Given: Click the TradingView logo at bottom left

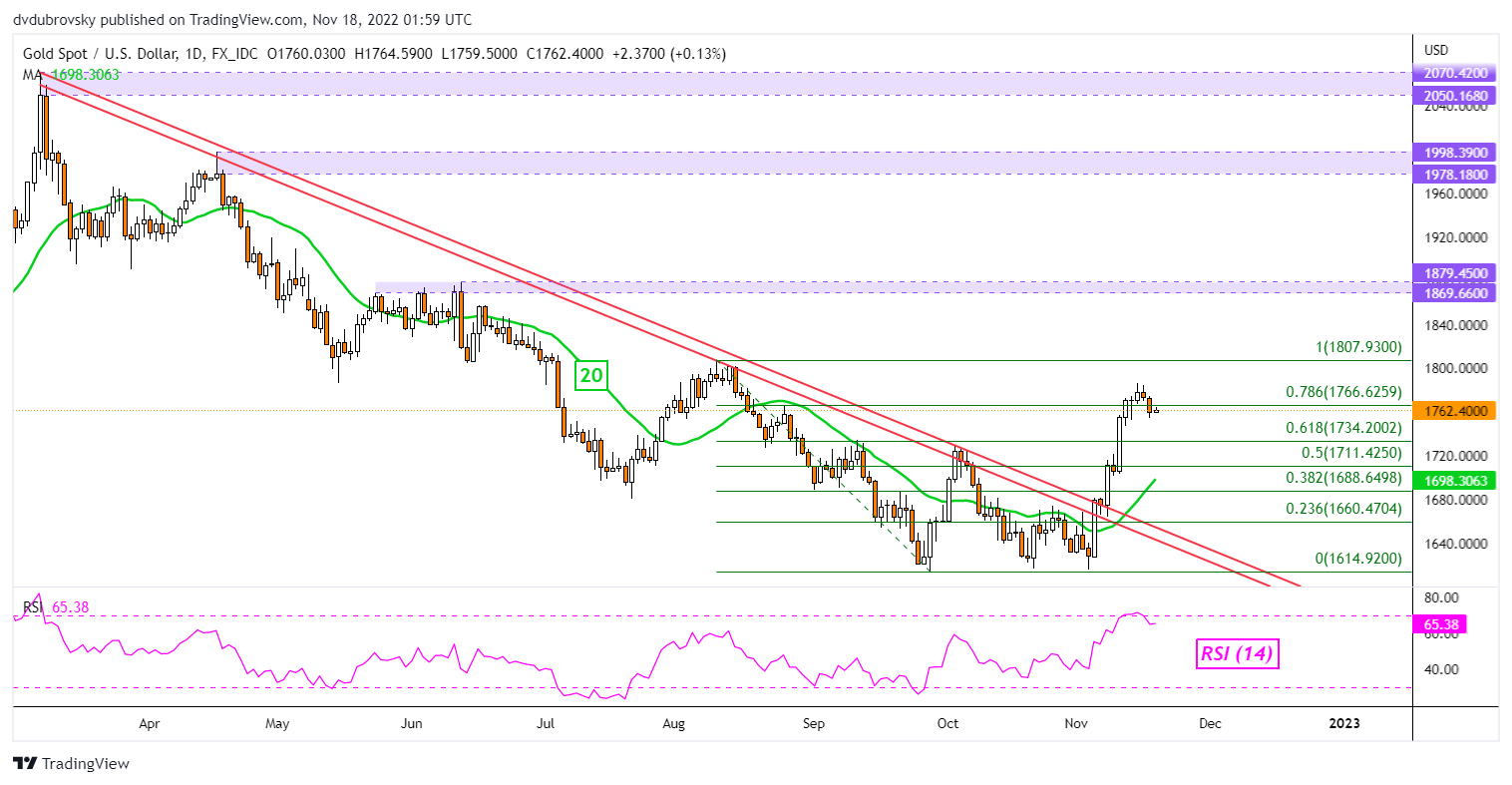Looking at the screenshot, I should [71, 763].
